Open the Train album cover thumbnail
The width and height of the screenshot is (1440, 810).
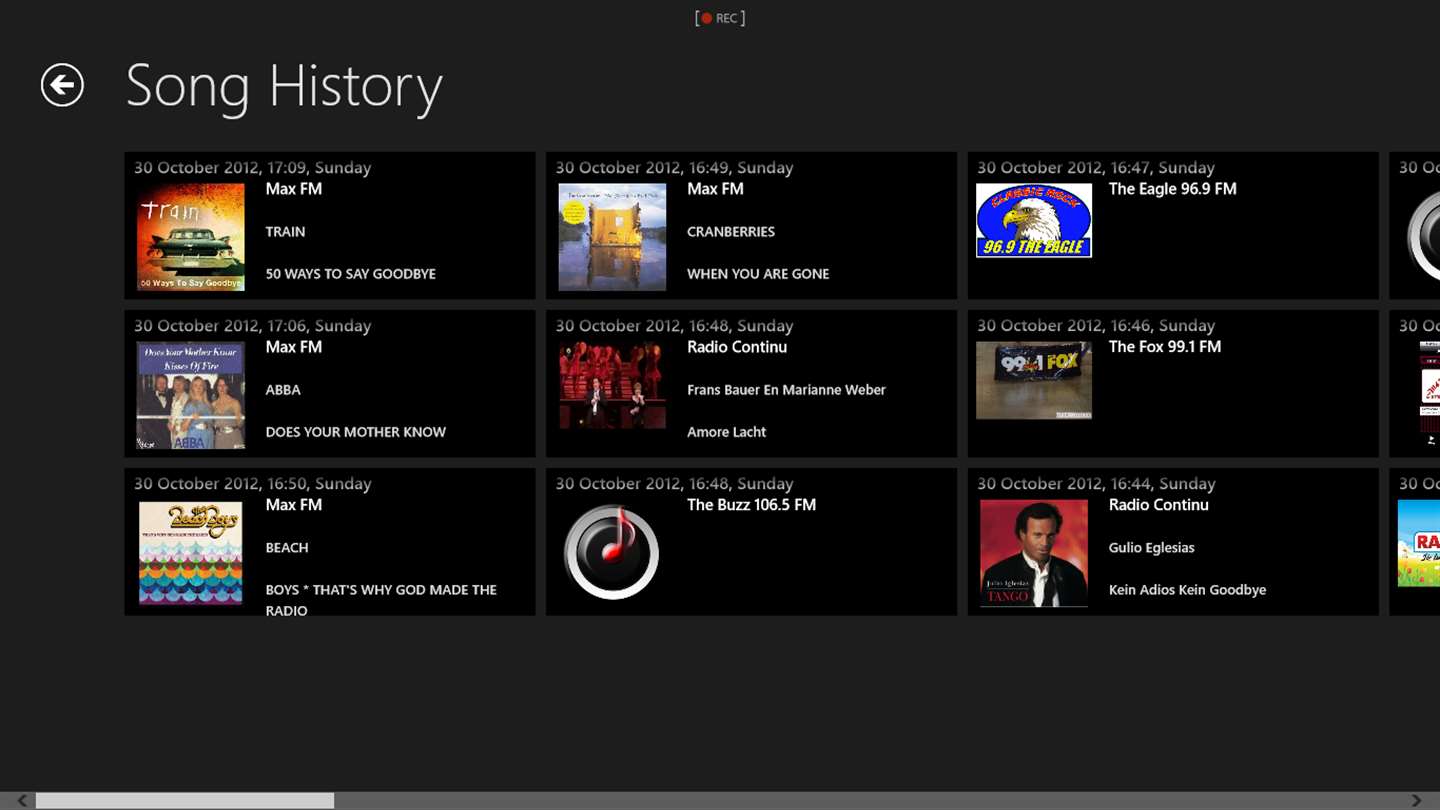click(x=191, y=237)
